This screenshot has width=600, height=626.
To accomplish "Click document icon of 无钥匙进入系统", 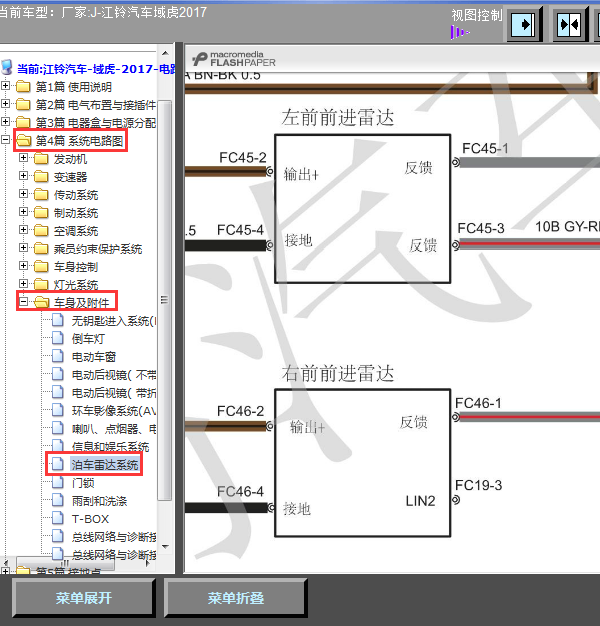I will tap(58, 321).
